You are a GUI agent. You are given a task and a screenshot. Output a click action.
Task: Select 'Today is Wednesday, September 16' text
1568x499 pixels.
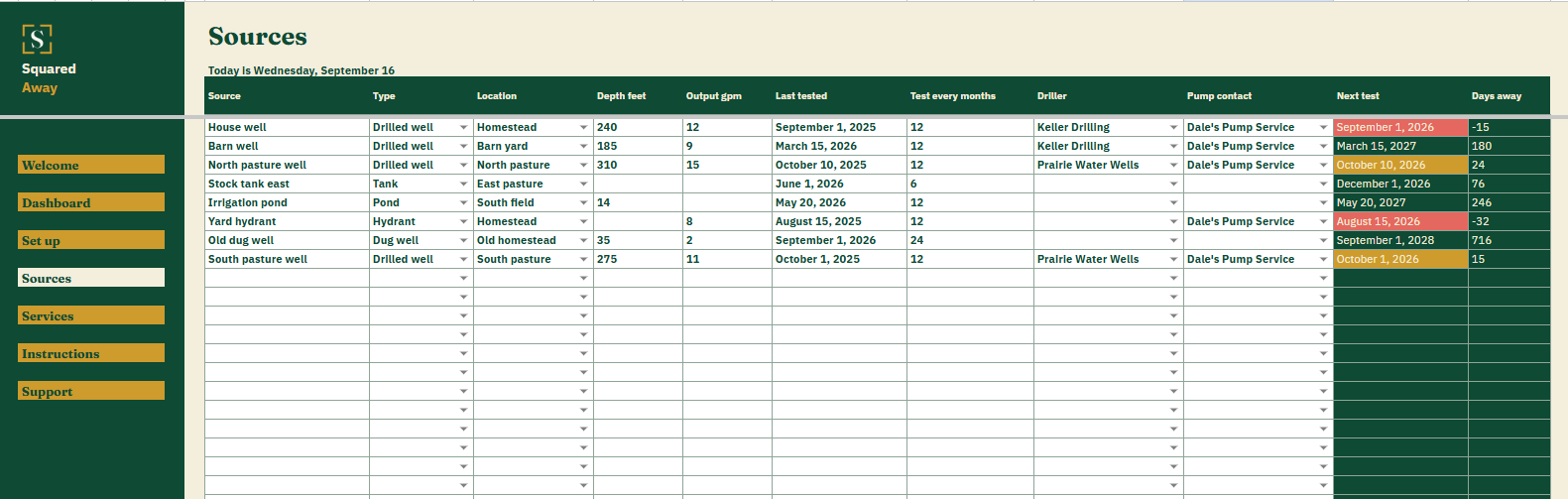point(302,70)
